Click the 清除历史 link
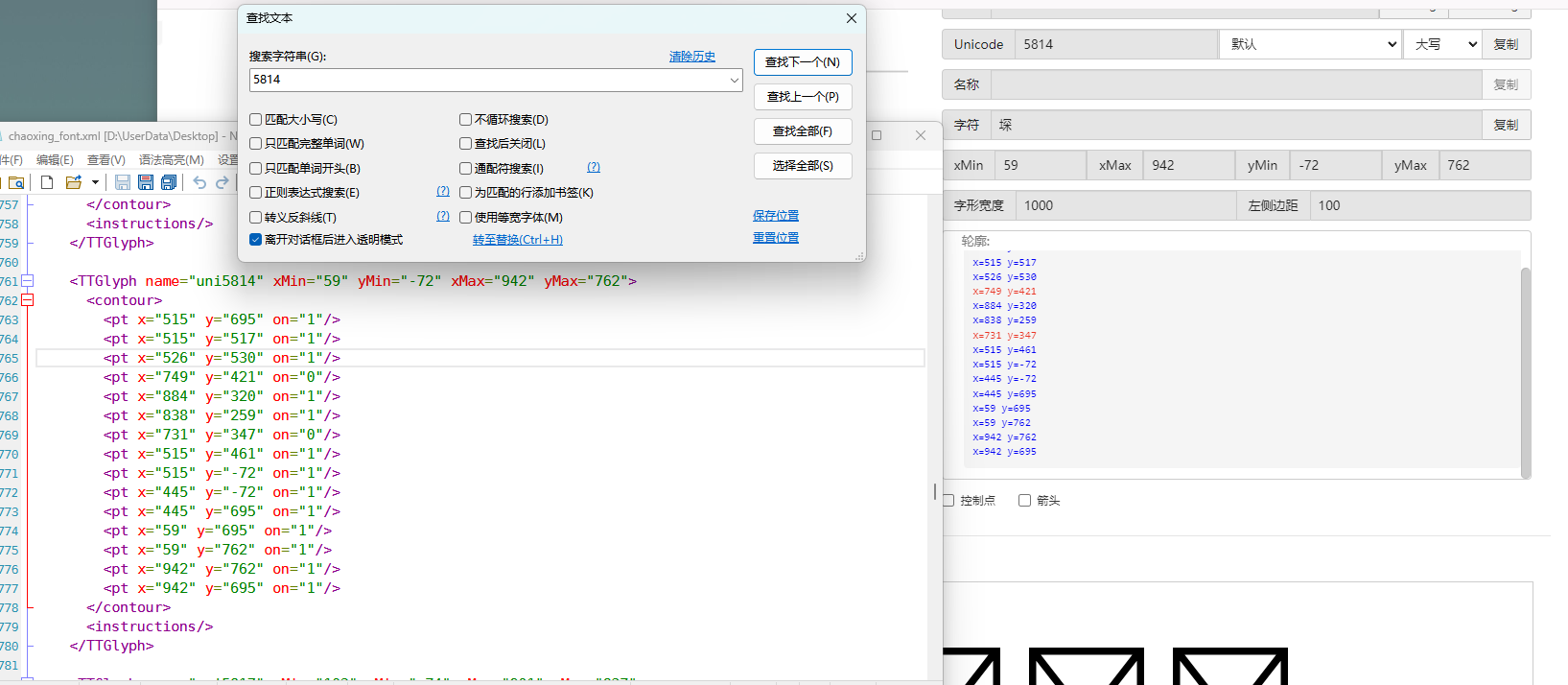This screenshot has width=1568, height=685. tap(692, 57)
